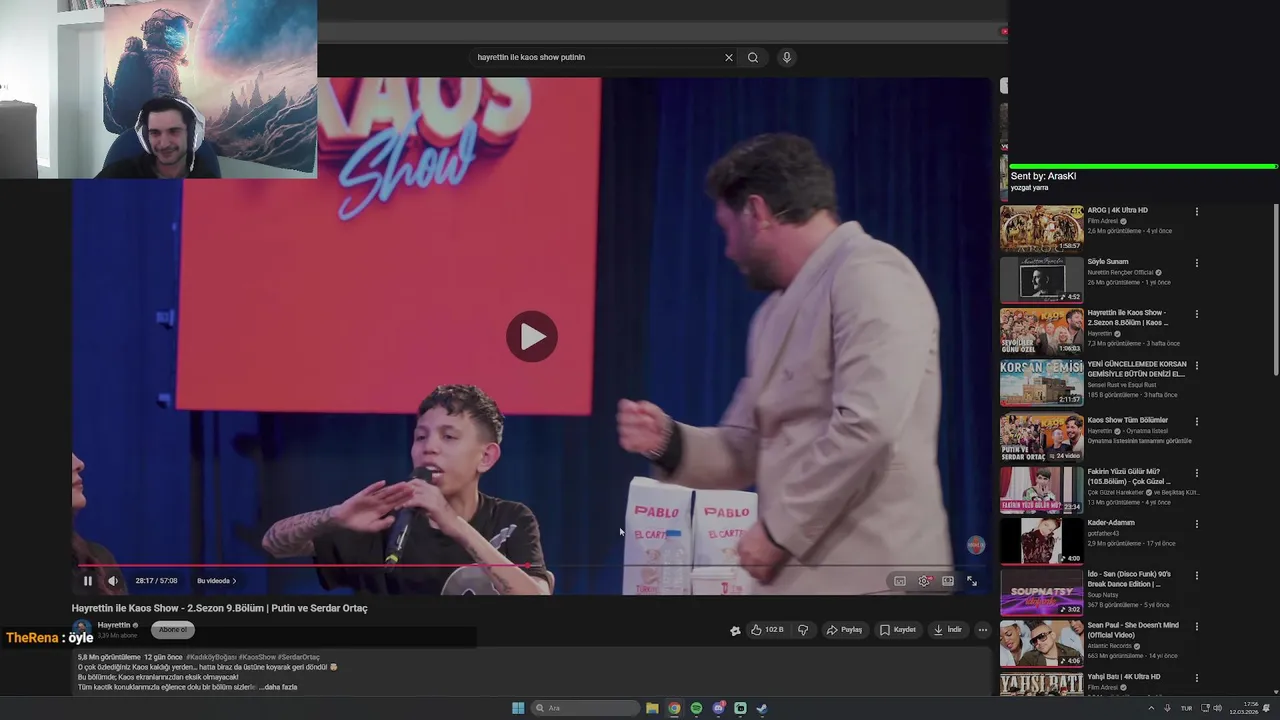Change the TUR keyboard language indicator
1280x720 pixels.
(x=1188, y=708)
